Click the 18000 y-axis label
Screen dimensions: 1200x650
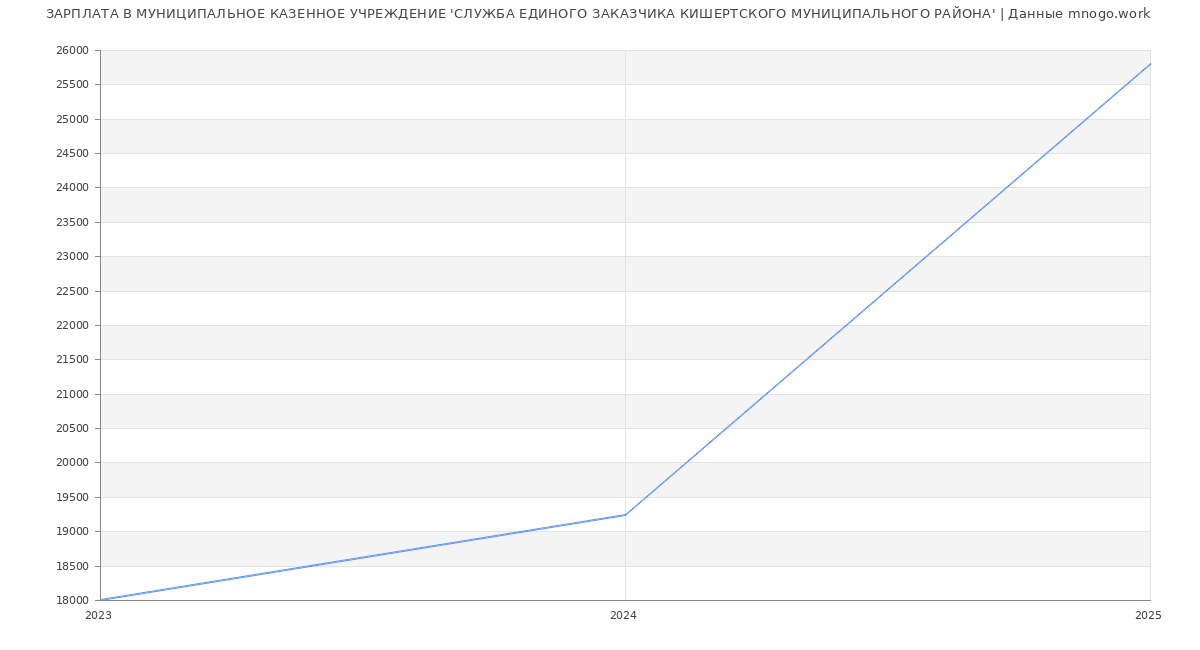(x=73, y=600)
